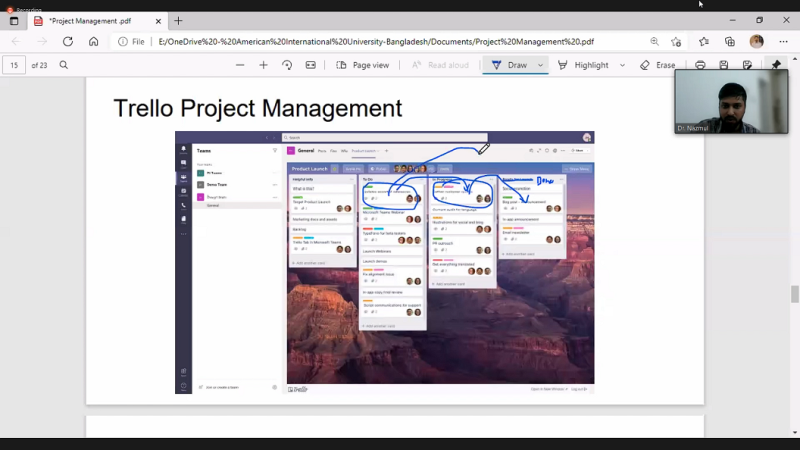Zoom in on the PDF
Screen dimensions: 800x450
263,65
